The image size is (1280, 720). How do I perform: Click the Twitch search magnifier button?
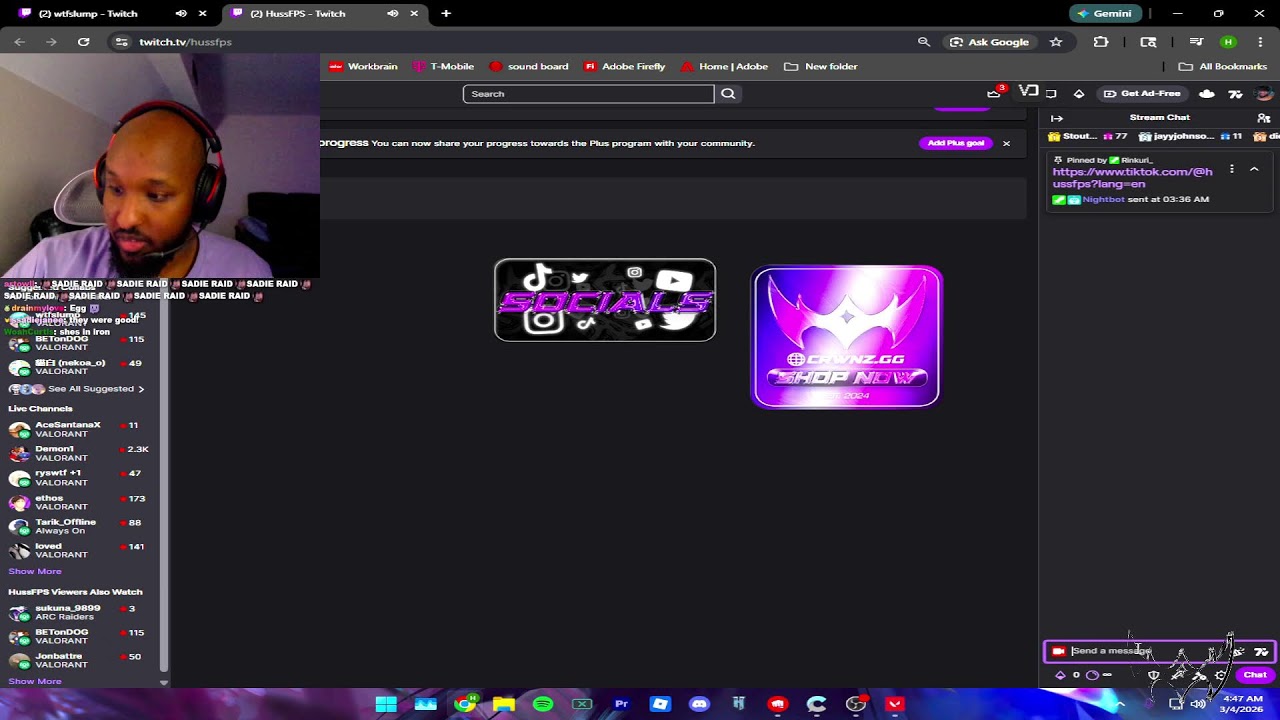pos(728,94)
